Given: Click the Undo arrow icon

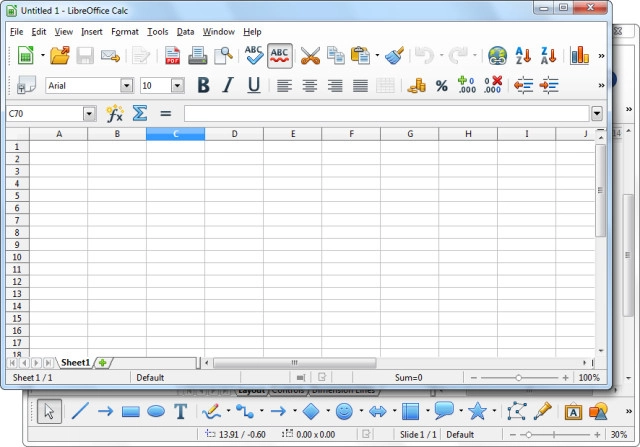Looking at the screenshot, I should click(x=424, y=55).
